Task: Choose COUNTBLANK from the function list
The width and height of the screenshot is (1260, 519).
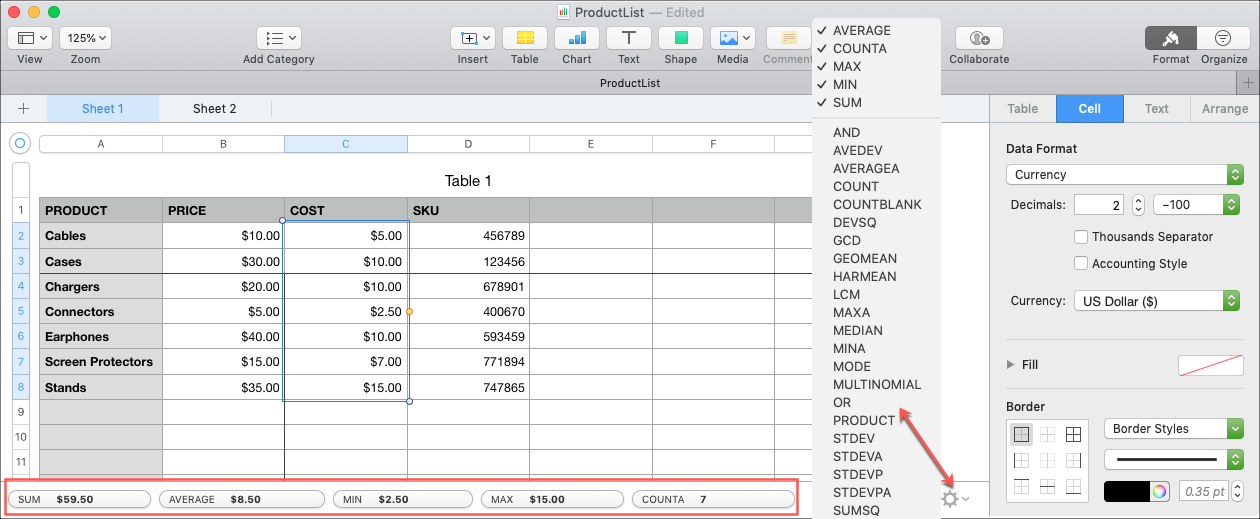Action: pos(876,204)
